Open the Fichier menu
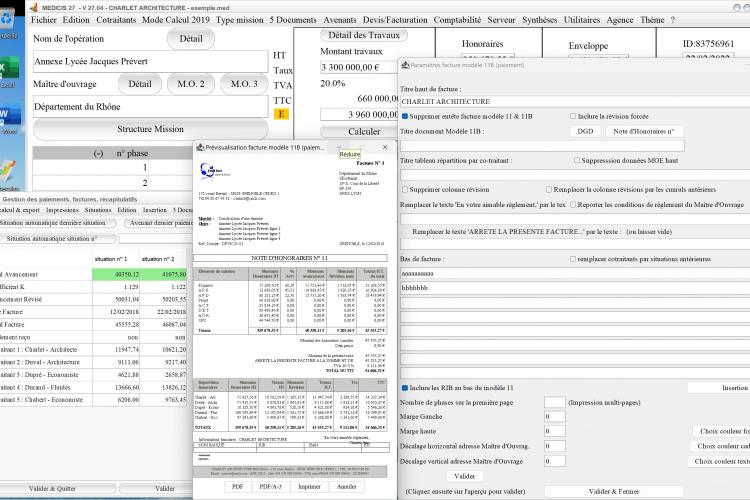The width and height of the screenshot is (750, 500). click(44, 20)
